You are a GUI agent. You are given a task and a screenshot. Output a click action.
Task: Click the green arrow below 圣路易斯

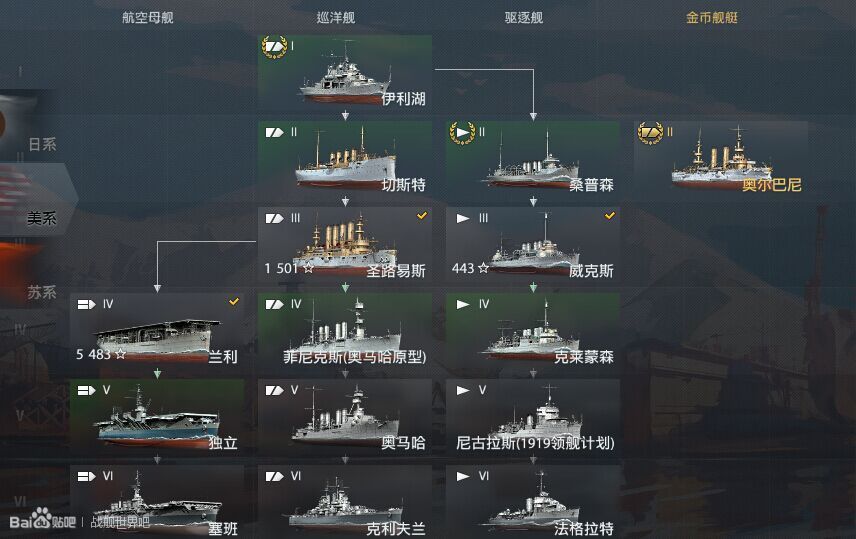tap(345, 288)
